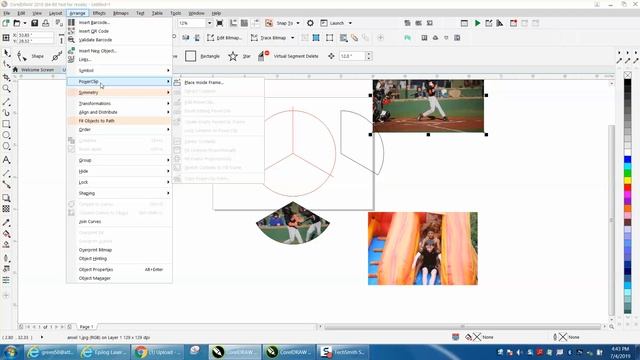Click the Save disk icon in the standard toolbar
Image resolution: width=640 pixels, height=360 pixels.
pyautogui.click(x=35, y=23)
